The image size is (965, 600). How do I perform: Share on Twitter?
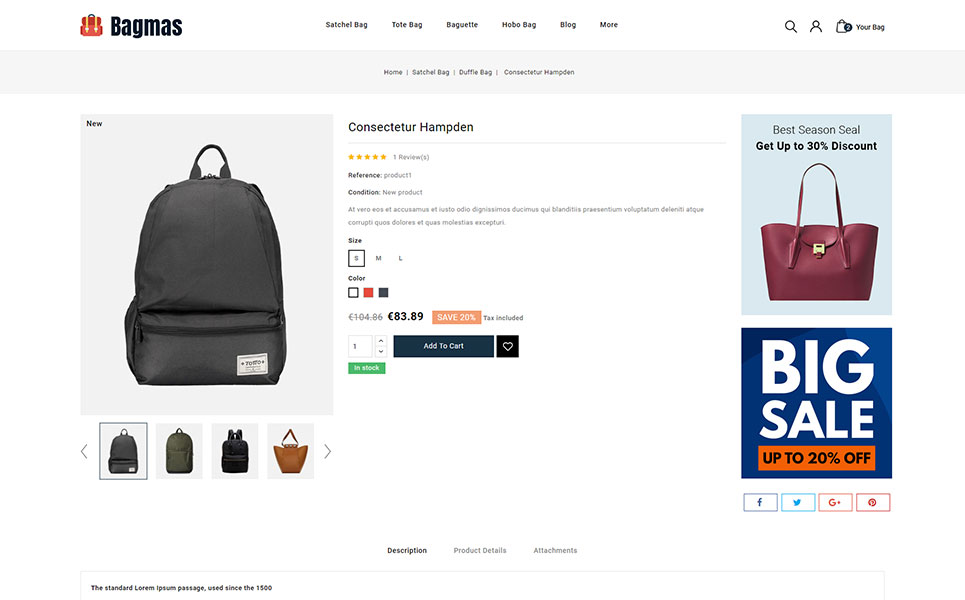[798, 502]
